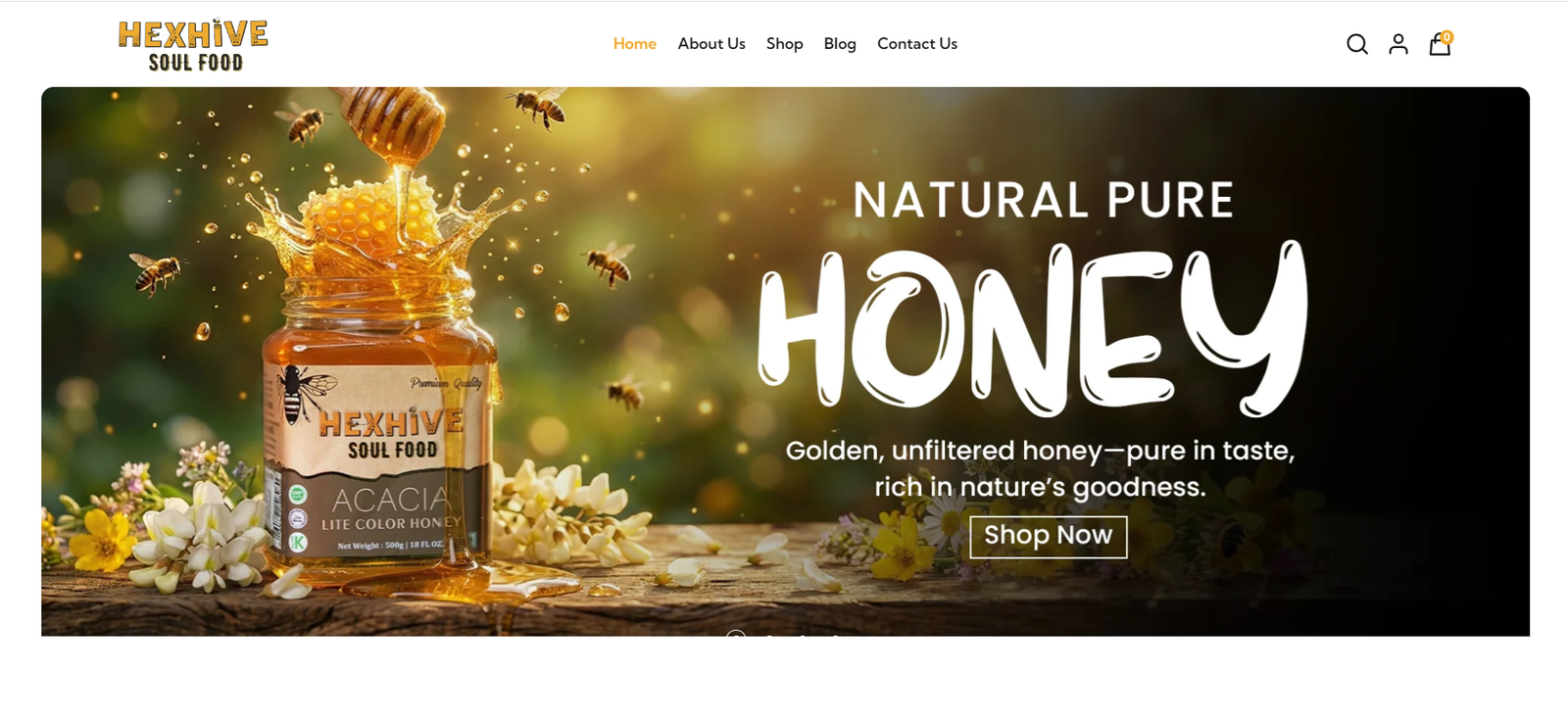The height and width of the screenshot is (720, 1568).
Task: Click the orange cart count badge
Action: [1446, 37]
